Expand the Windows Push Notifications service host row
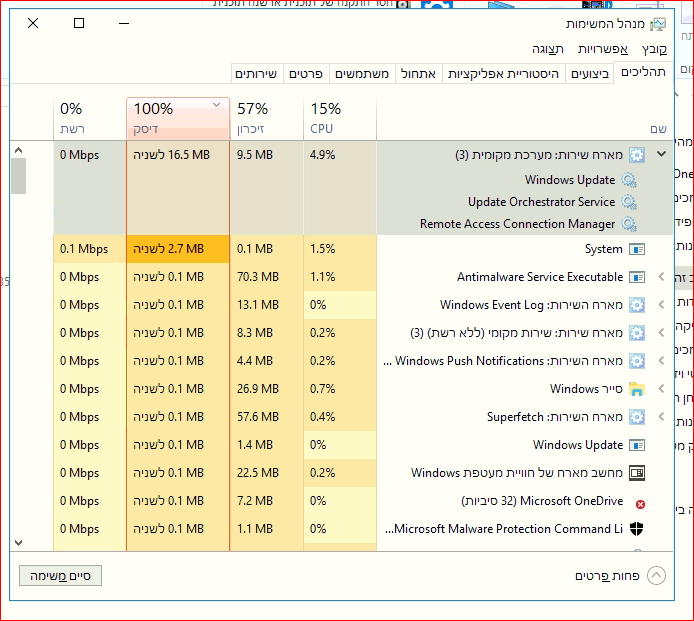 [x=661, y=361]
